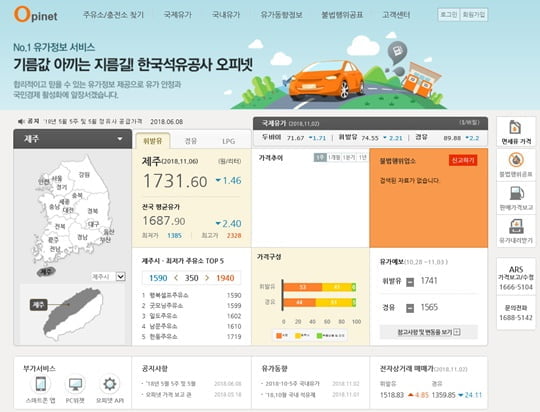Screen dimensions: 540x412
Task: Click the gray minus icon next to 1741
Action: click(x=410, y=282)
